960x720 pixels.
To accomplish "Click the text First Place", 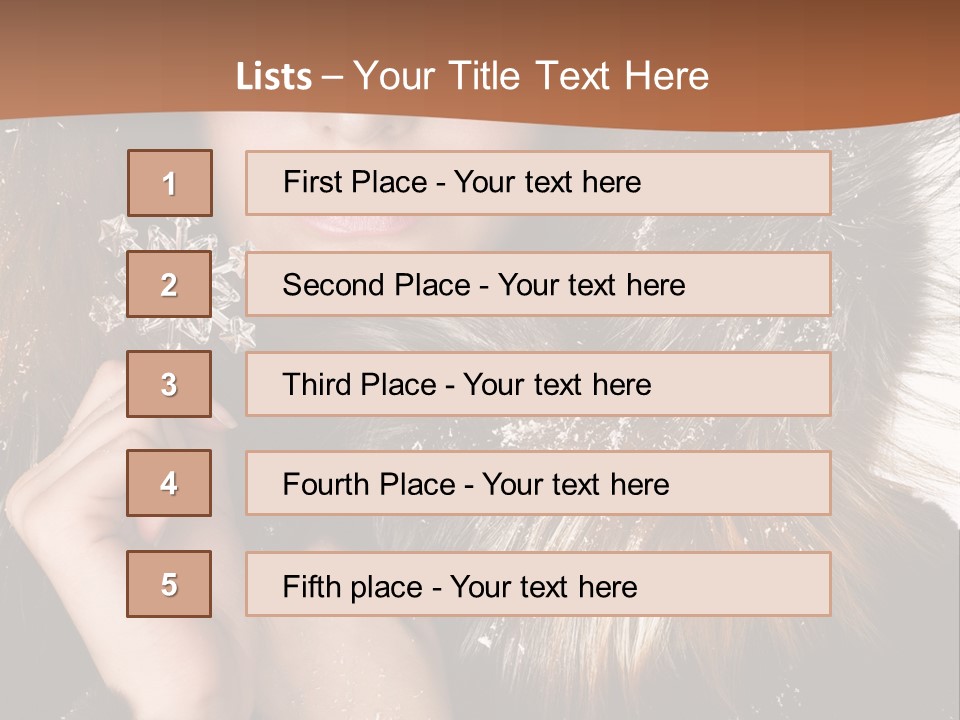I will (355, 182).
